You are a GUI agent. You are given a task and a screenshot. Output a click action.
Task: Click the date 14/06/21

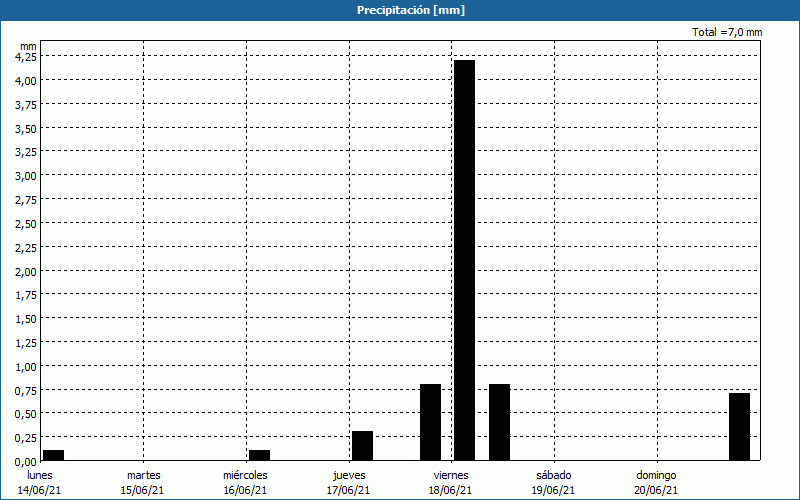pos(39,490)
